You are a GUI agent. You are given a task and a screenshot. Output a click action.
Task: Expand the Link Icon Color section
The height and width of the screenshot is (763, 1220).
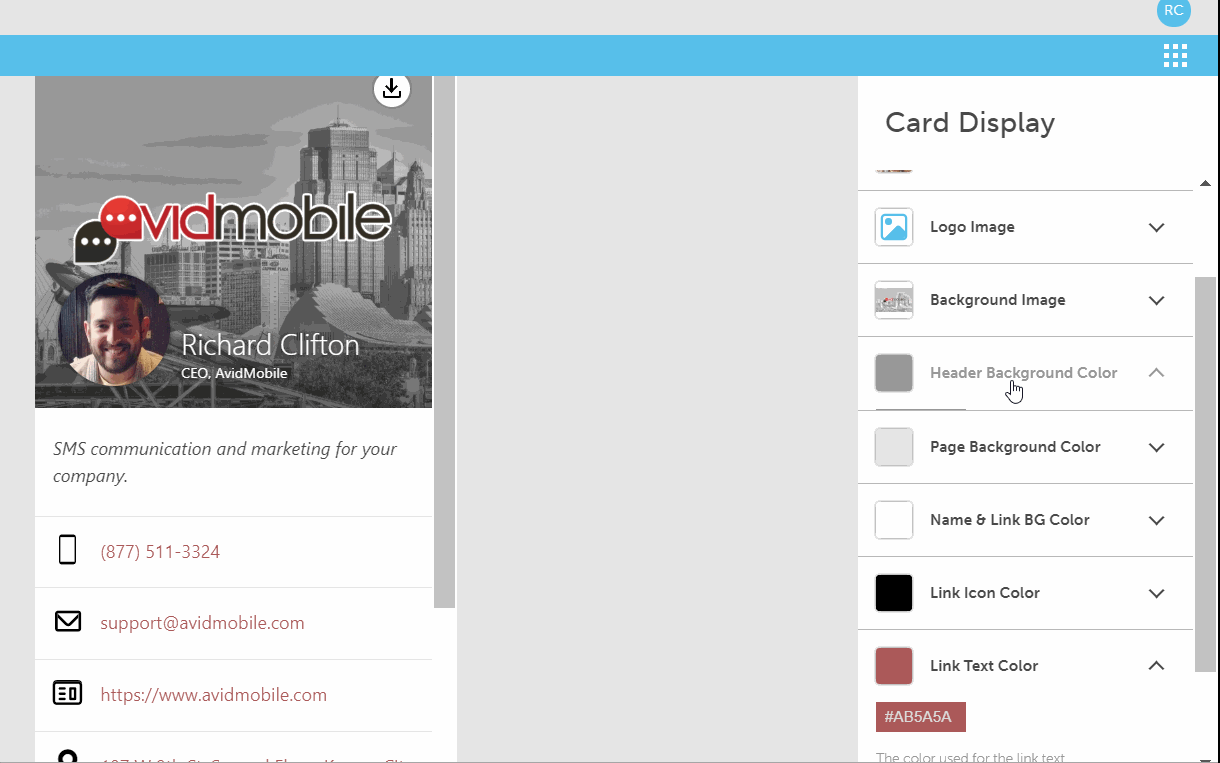click(x=1156, y=593)
